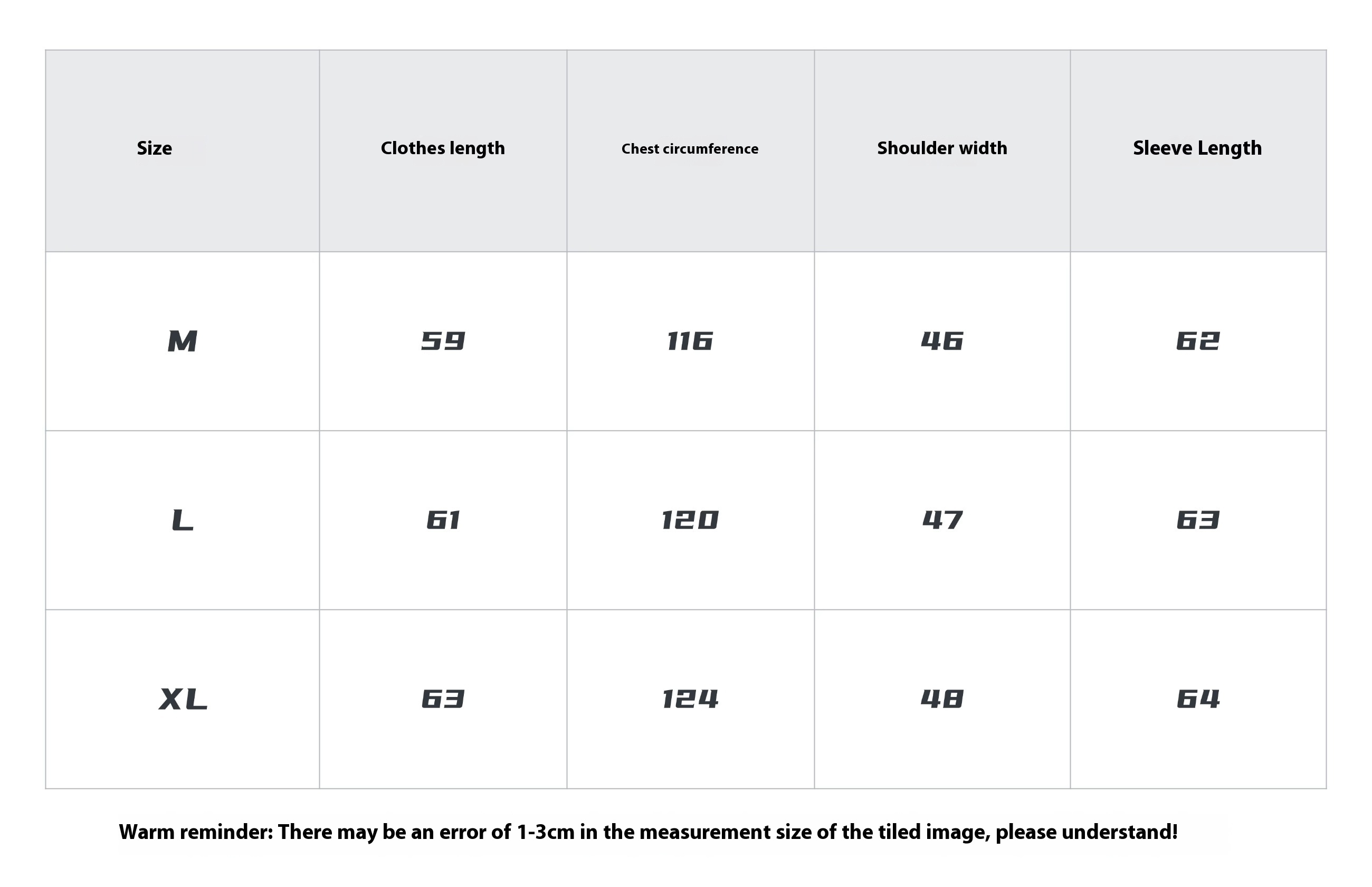Click shoulder width value 47

[x=942, y=520]
